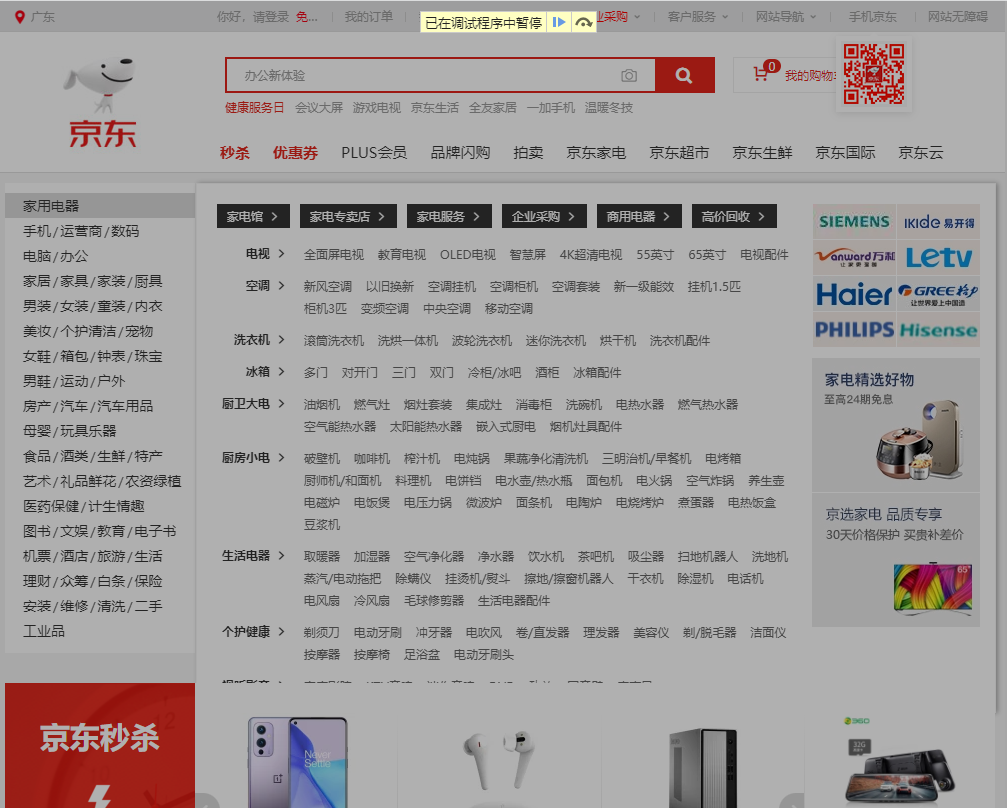Click the OLED电视 link
Screen dimensions: 1007x808
(x=468, y=254)
